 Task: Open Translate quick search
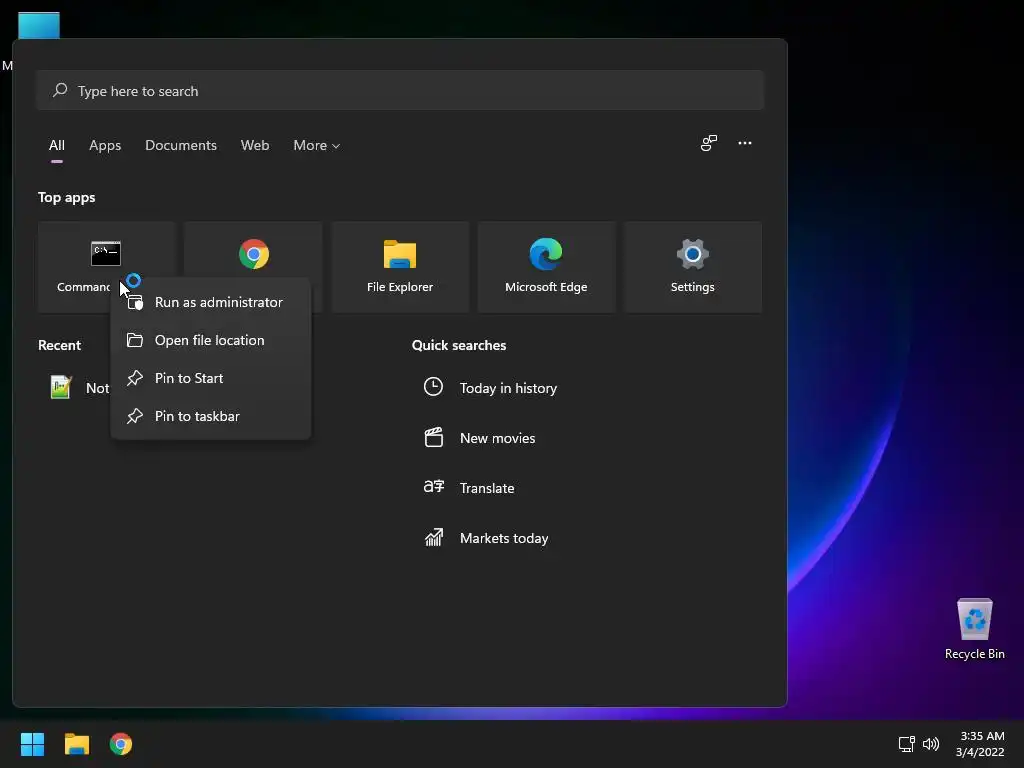(x=469, y=488)
